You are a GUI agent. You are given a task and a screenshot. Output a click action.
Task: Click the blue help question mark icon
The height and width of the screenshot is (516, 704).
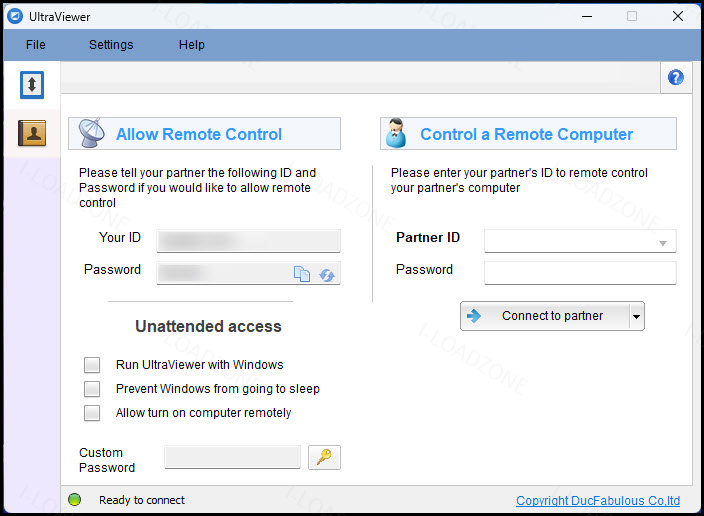click(x=675, y=78)
